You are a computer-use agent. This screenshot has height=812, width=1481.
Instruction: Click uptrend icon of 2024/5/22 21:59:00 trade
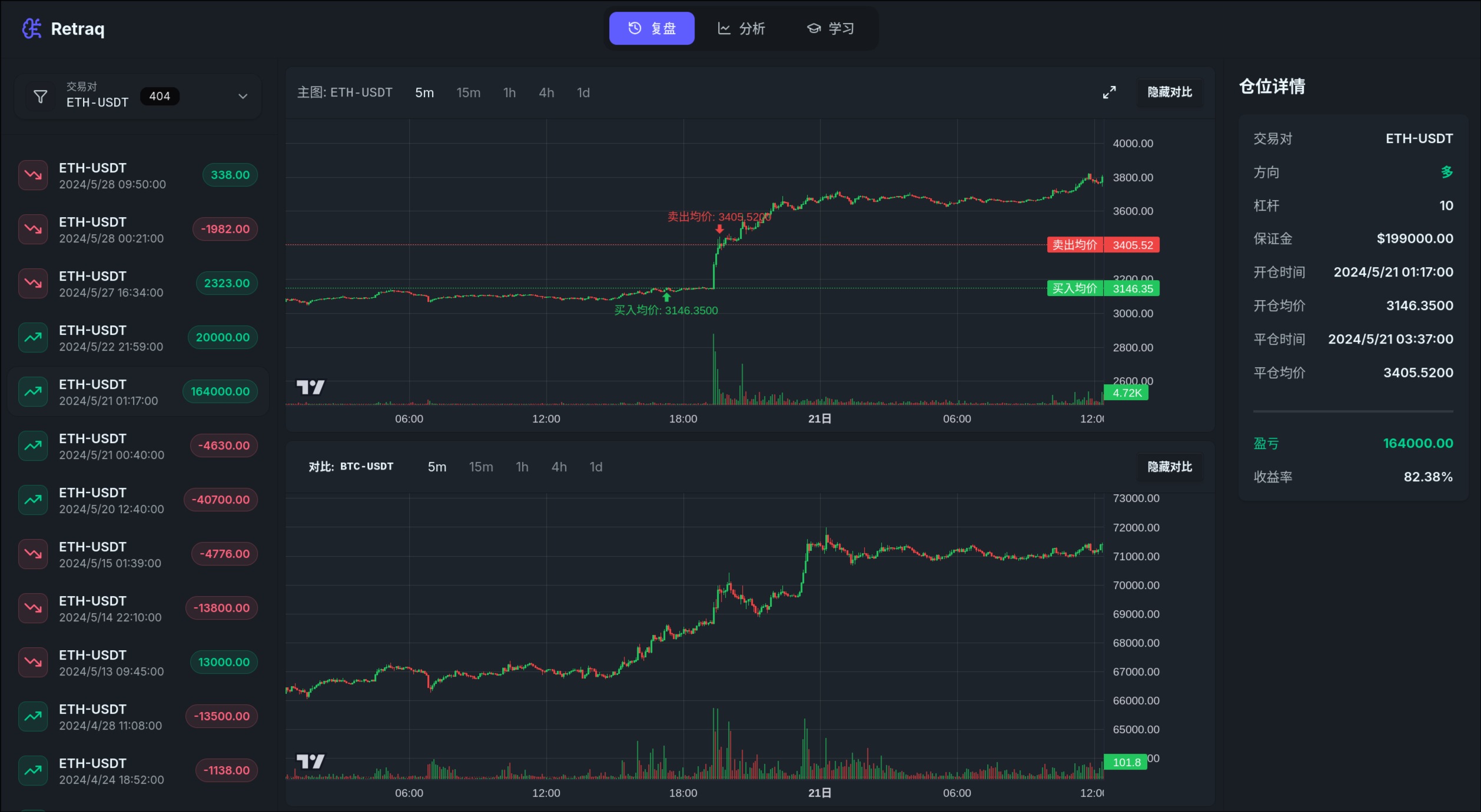(33, 338)
